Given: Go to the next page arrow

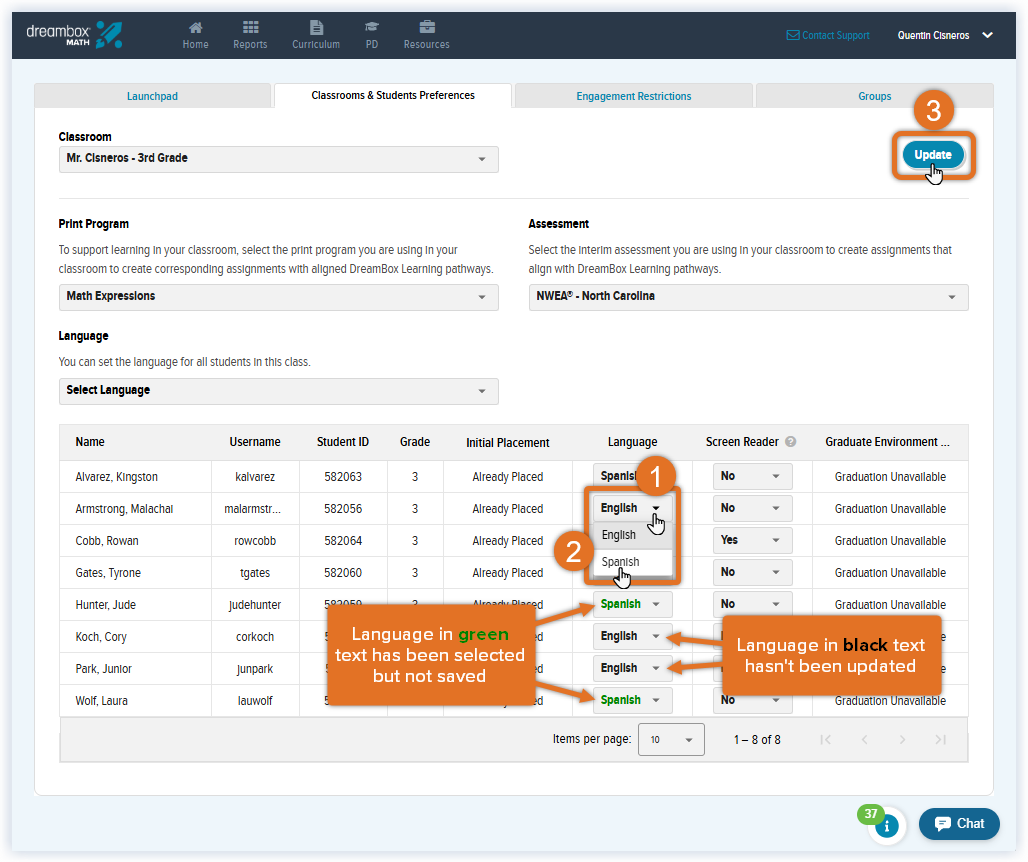Looking at the screenshot, I should (x=903, y=739).
